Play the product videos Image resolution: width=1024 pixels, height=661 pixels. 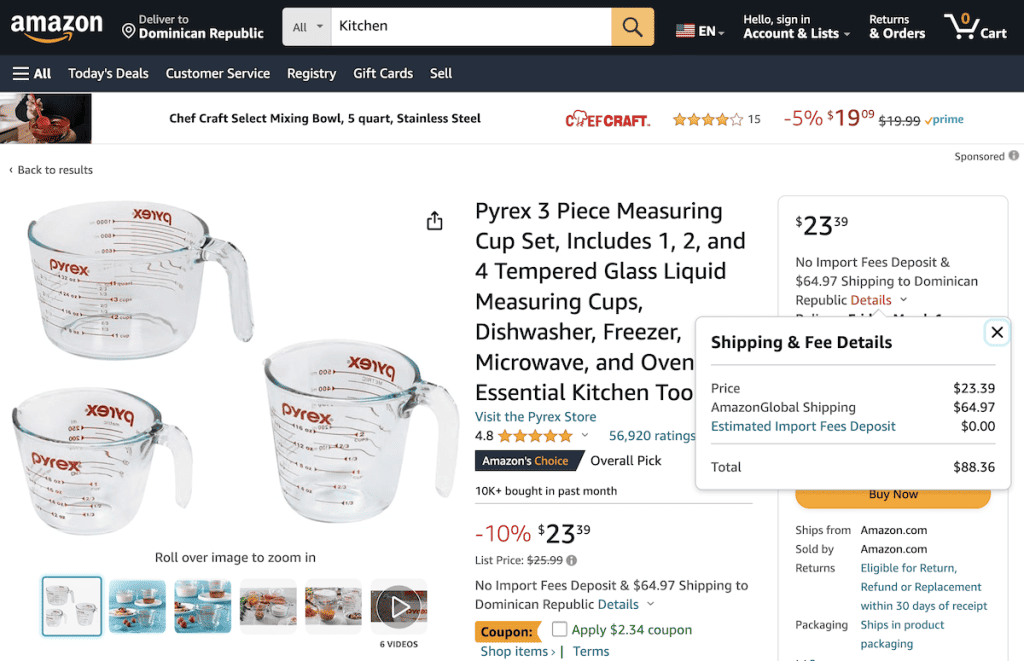click(x=398, y=604)
